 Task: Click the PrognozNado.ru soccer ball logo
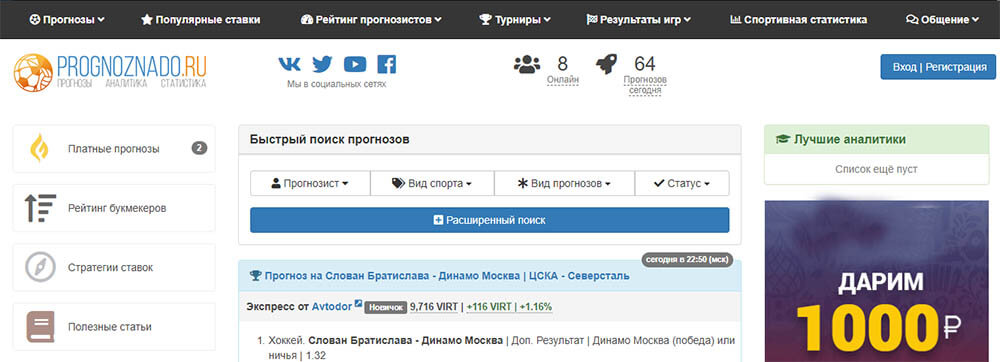coord(33,73)
